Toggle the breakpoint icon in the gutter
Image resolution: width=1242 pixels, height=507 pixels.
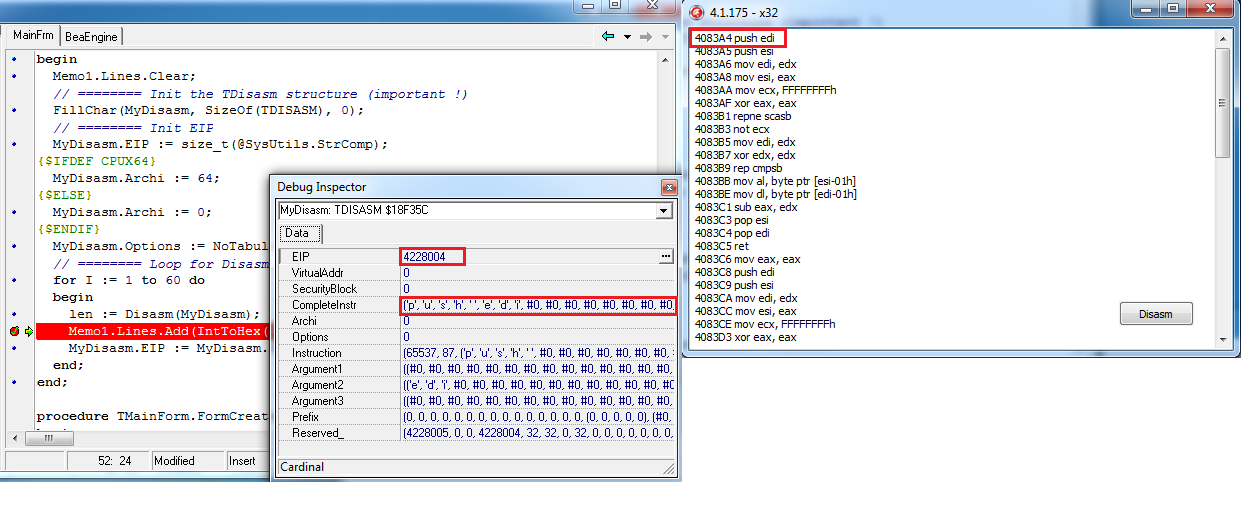(x=14, y=331)
